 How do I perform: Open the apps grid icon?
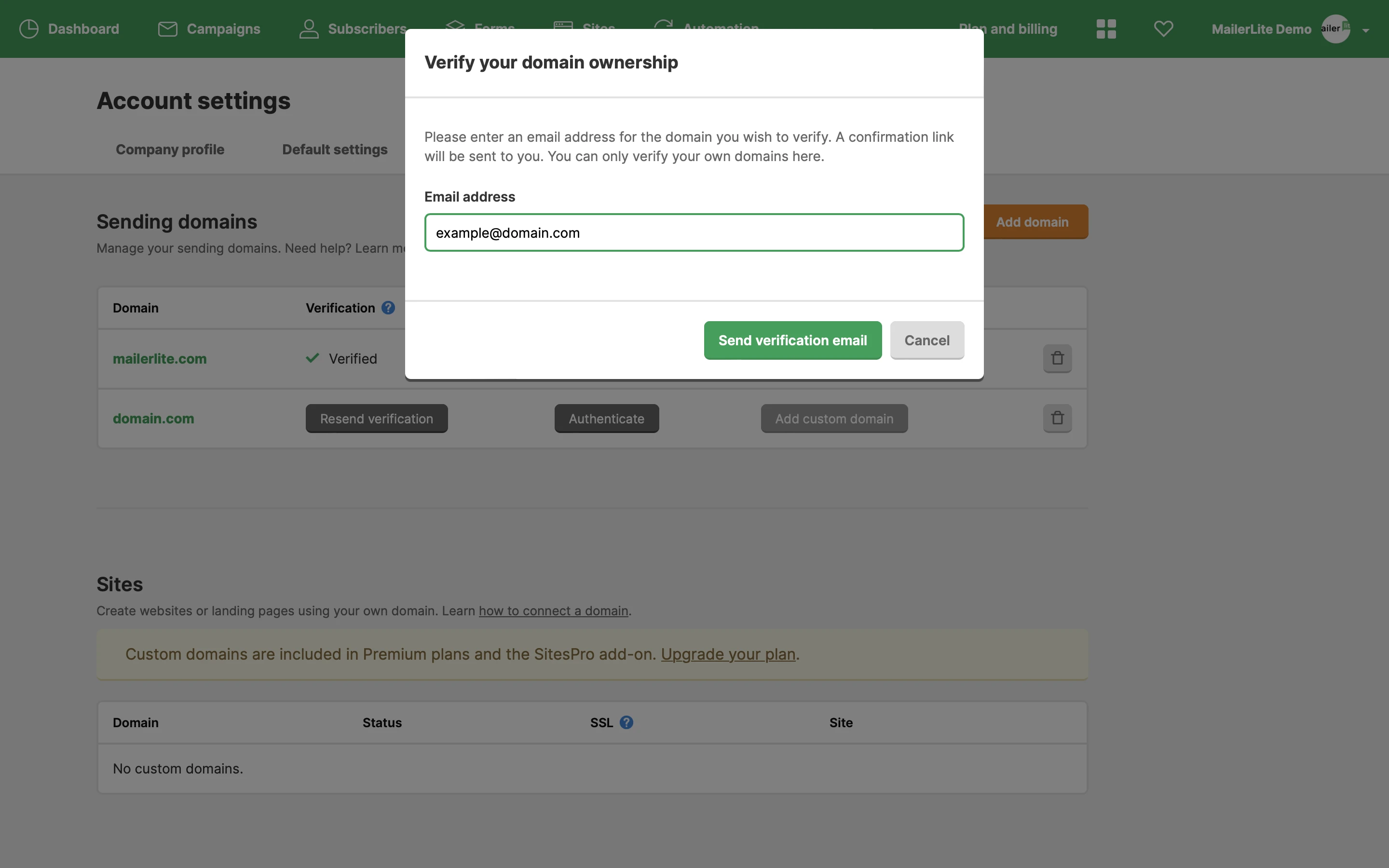[1105, 29]
